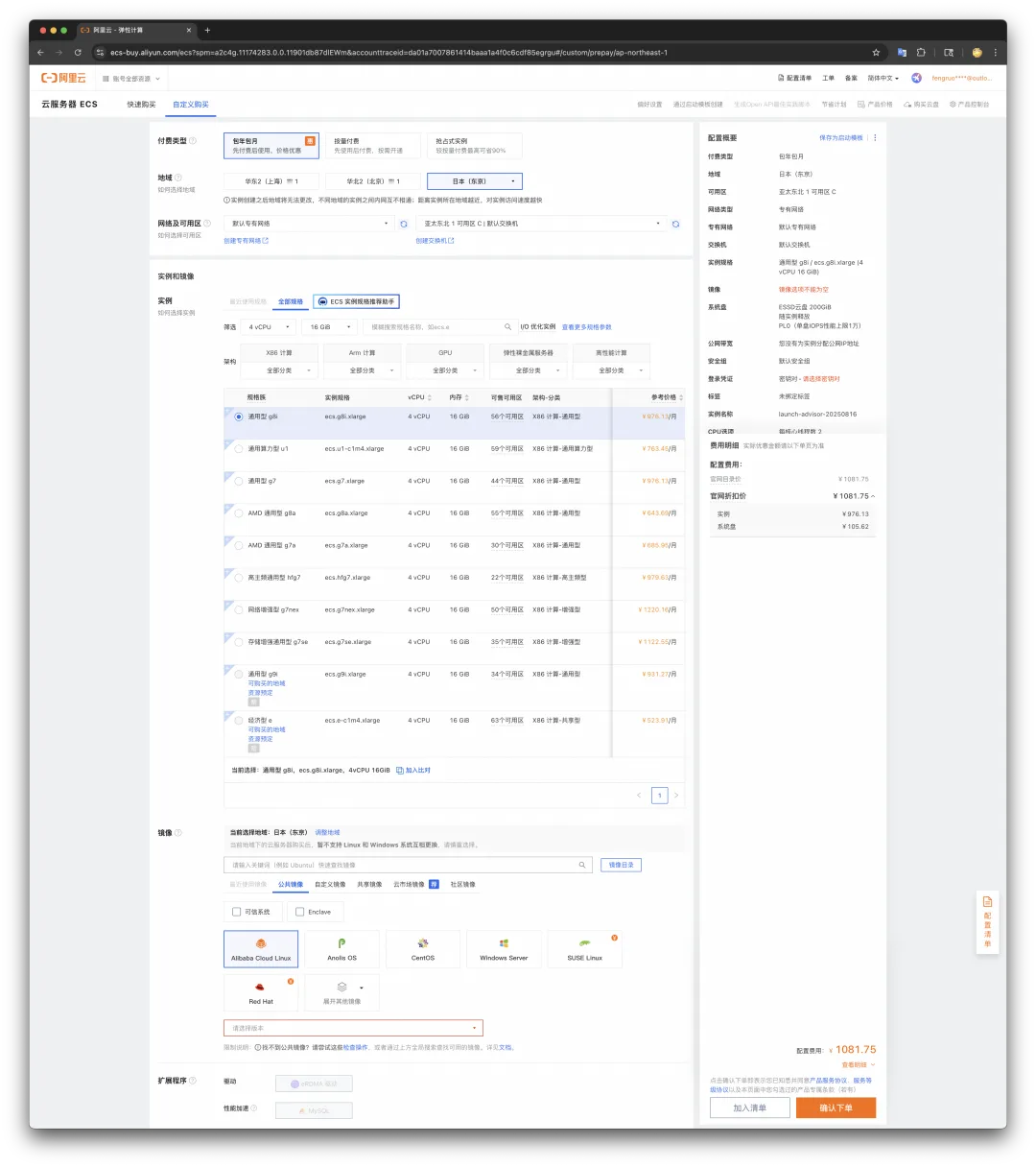Click the 加入清单 button

(750, 1107)
